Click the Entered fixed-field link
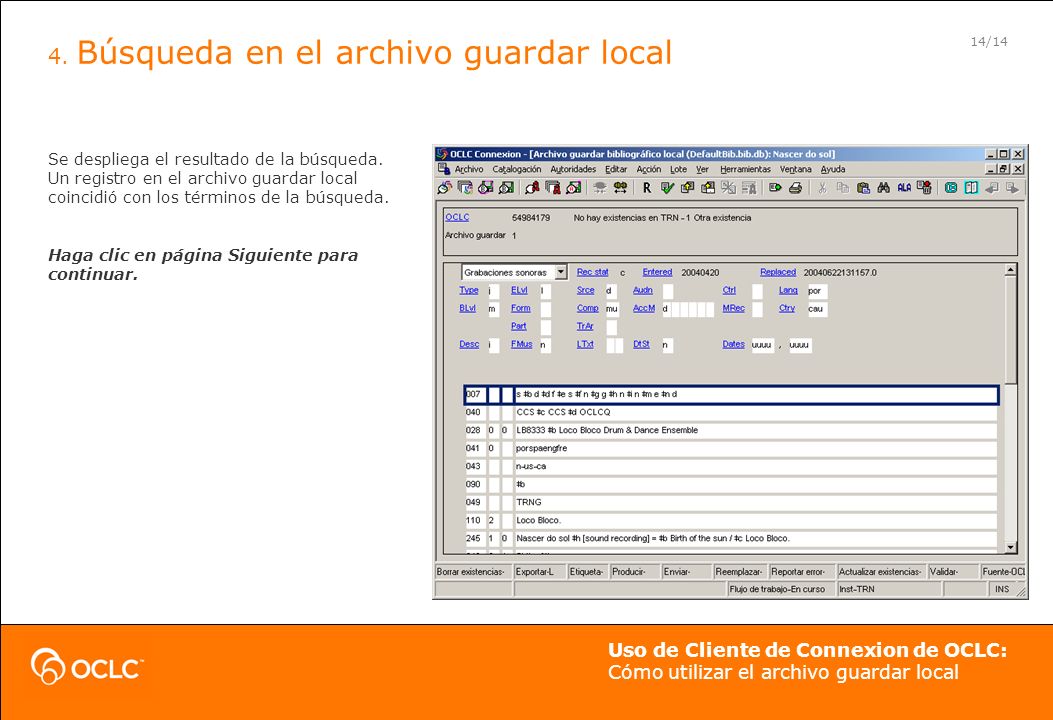This screenshot has height=720, width=1053. click(657, 272)
